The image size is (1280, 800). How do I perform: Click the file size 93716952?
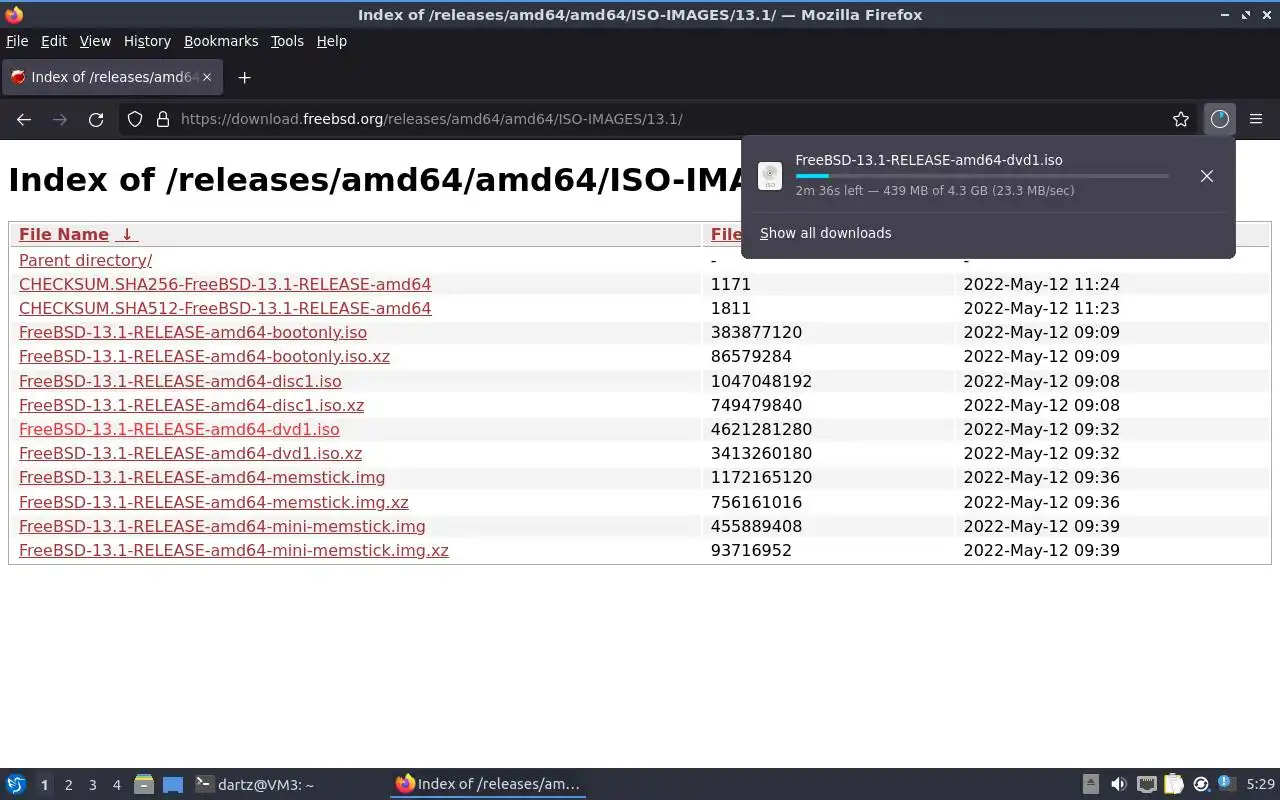[x=751, y=550]
